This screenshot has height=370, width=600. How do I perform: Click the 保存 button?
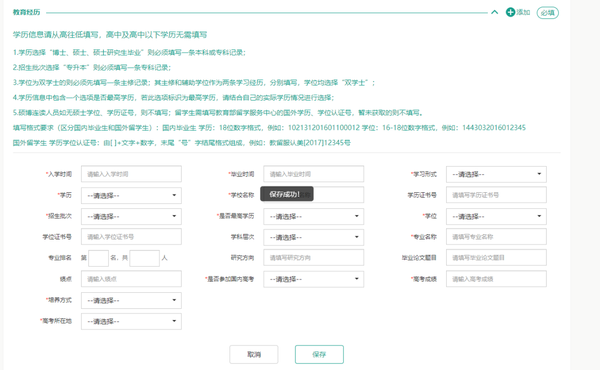click(319, 354)
